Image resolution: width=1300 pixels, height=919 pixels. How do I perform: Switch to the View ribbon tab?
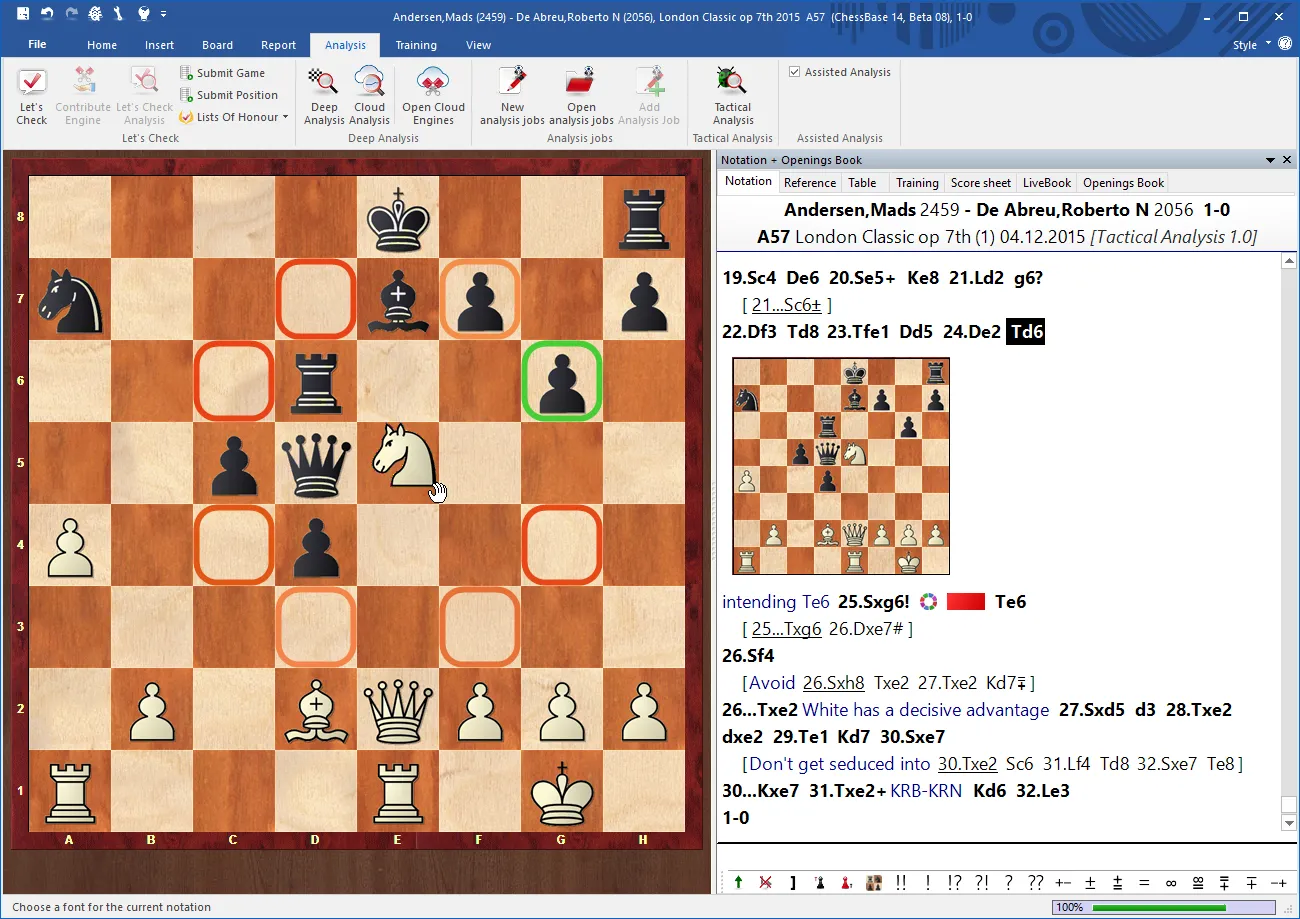[479, 45]
